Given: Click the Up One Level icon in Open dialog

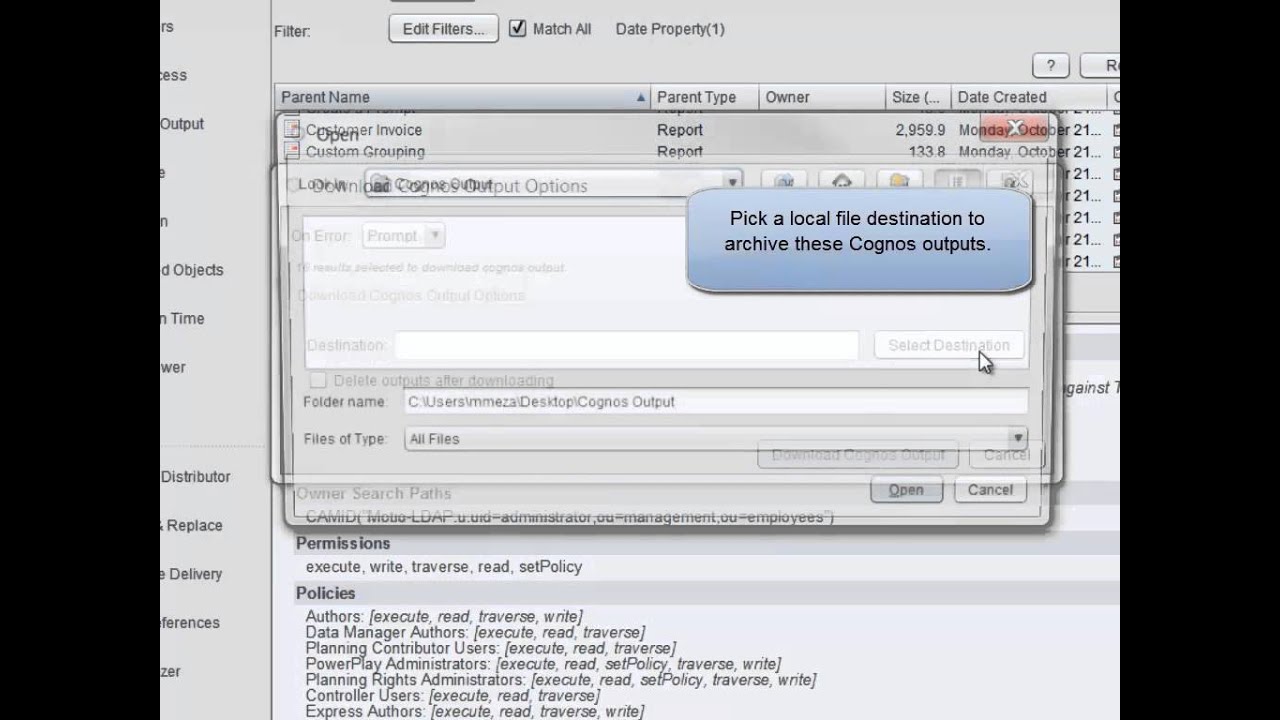Looking at the screenshot, I should click(x=784, y=181).
